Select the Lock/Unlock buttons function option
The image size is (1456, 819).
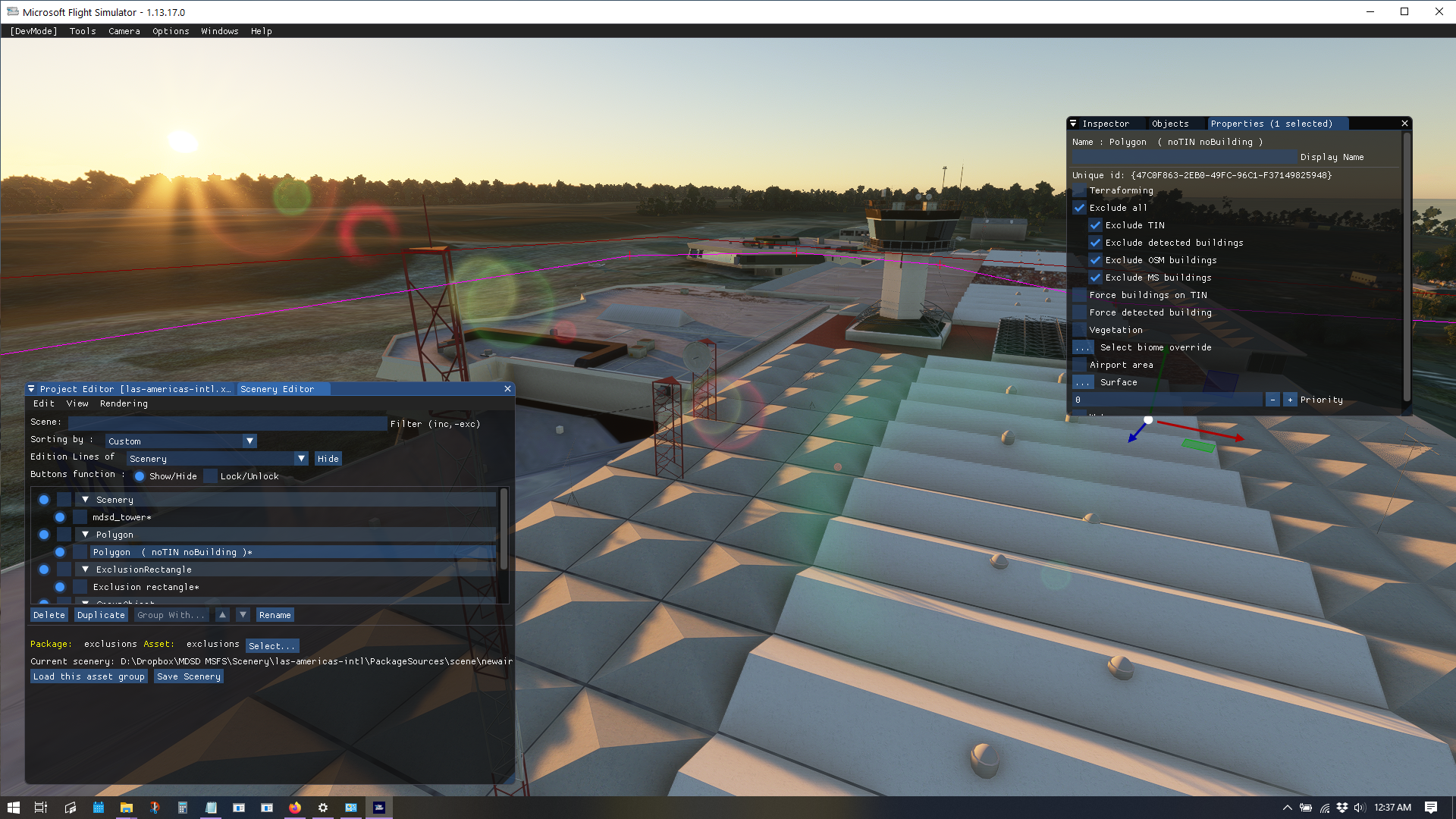pos(210,476)
